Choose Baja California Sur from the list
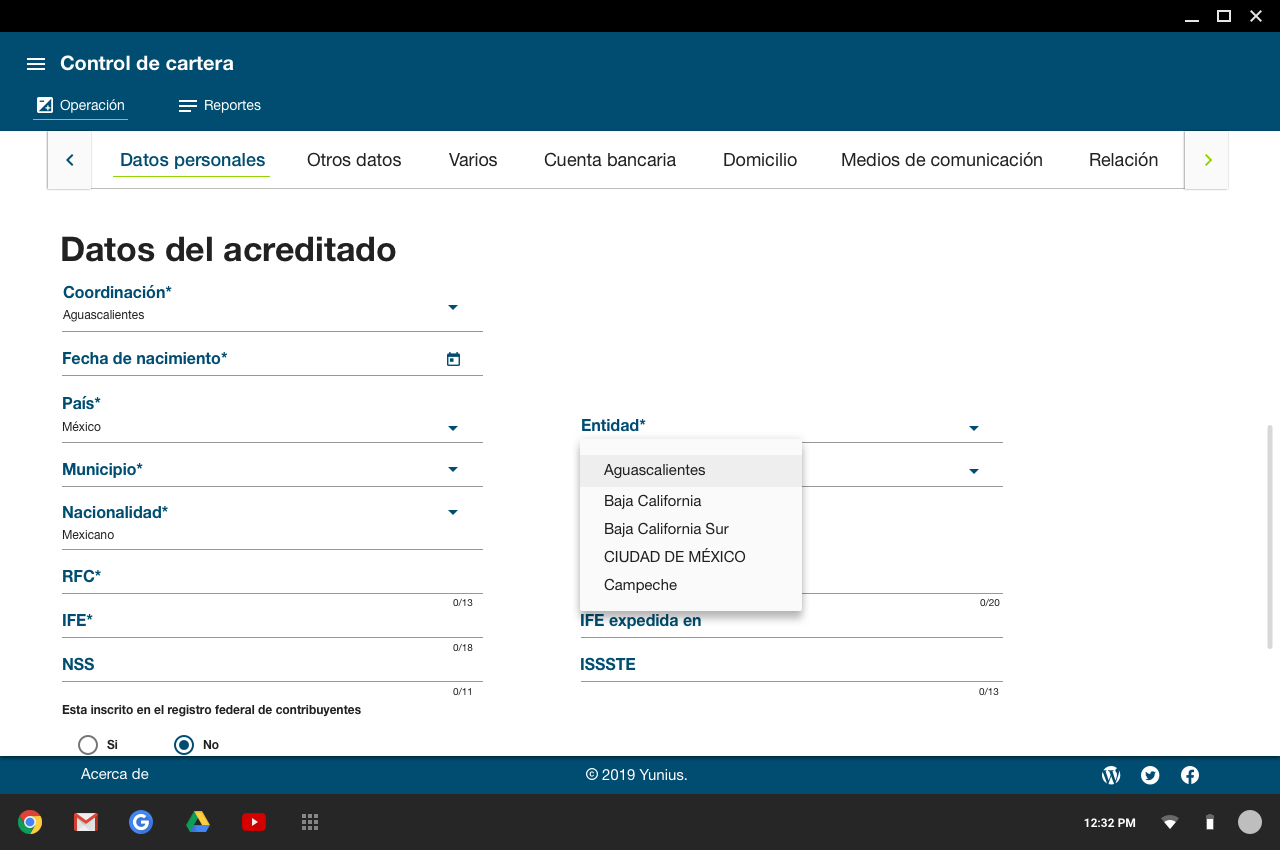The height and width of the screenshot is (850, 1280). 666,529
